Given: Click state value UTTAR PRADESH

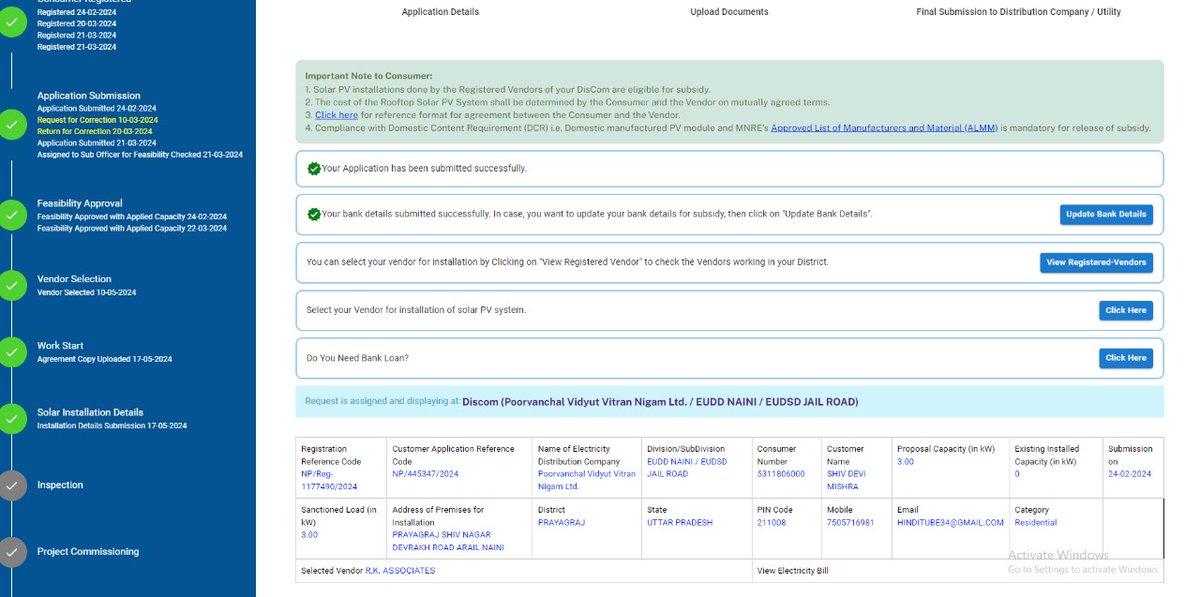Looking at the screenshot, I should pos(680,523).
